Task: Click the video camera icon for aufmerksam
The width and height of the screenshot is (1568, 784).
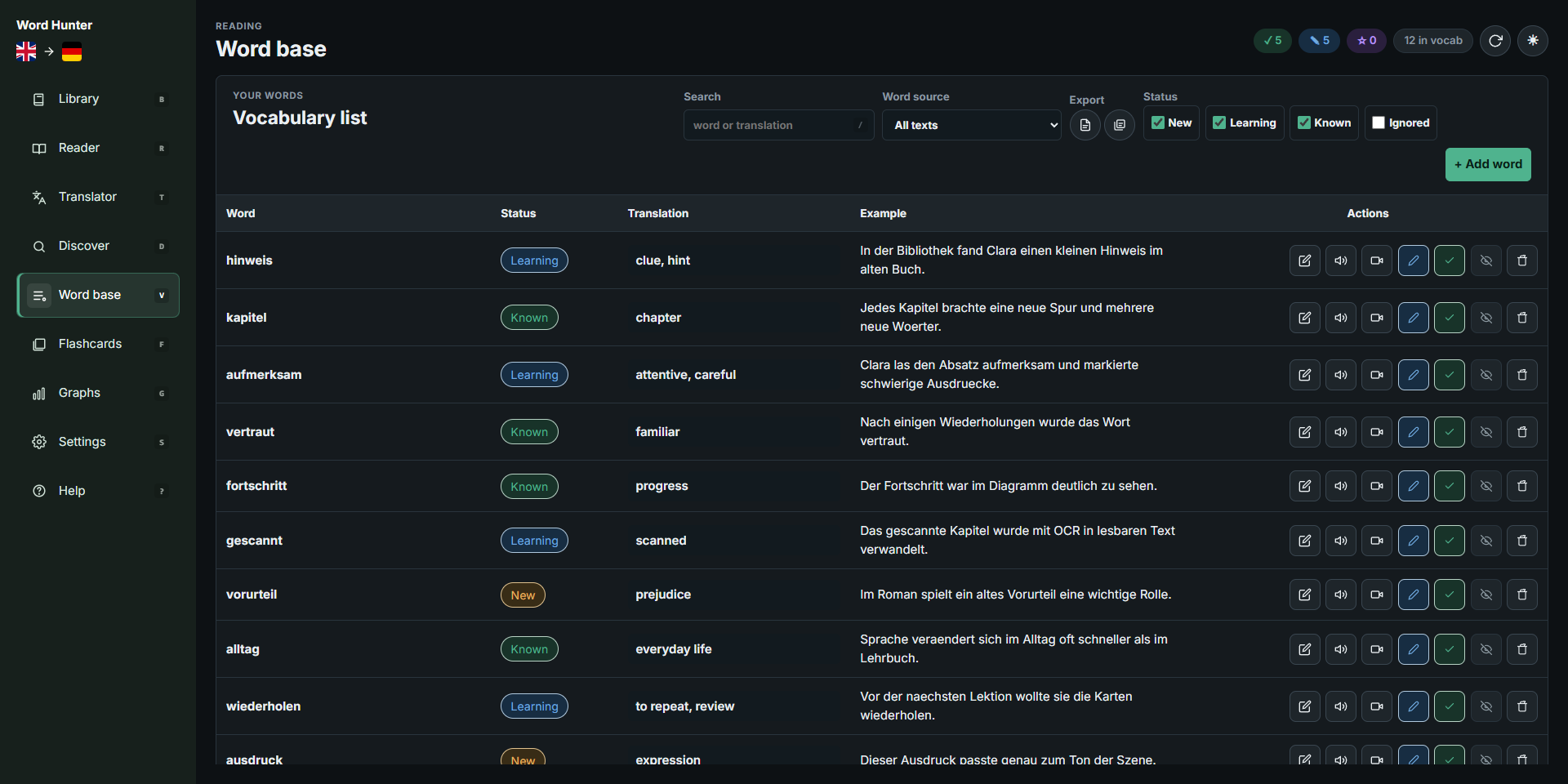Action: tap(1377, 375)
